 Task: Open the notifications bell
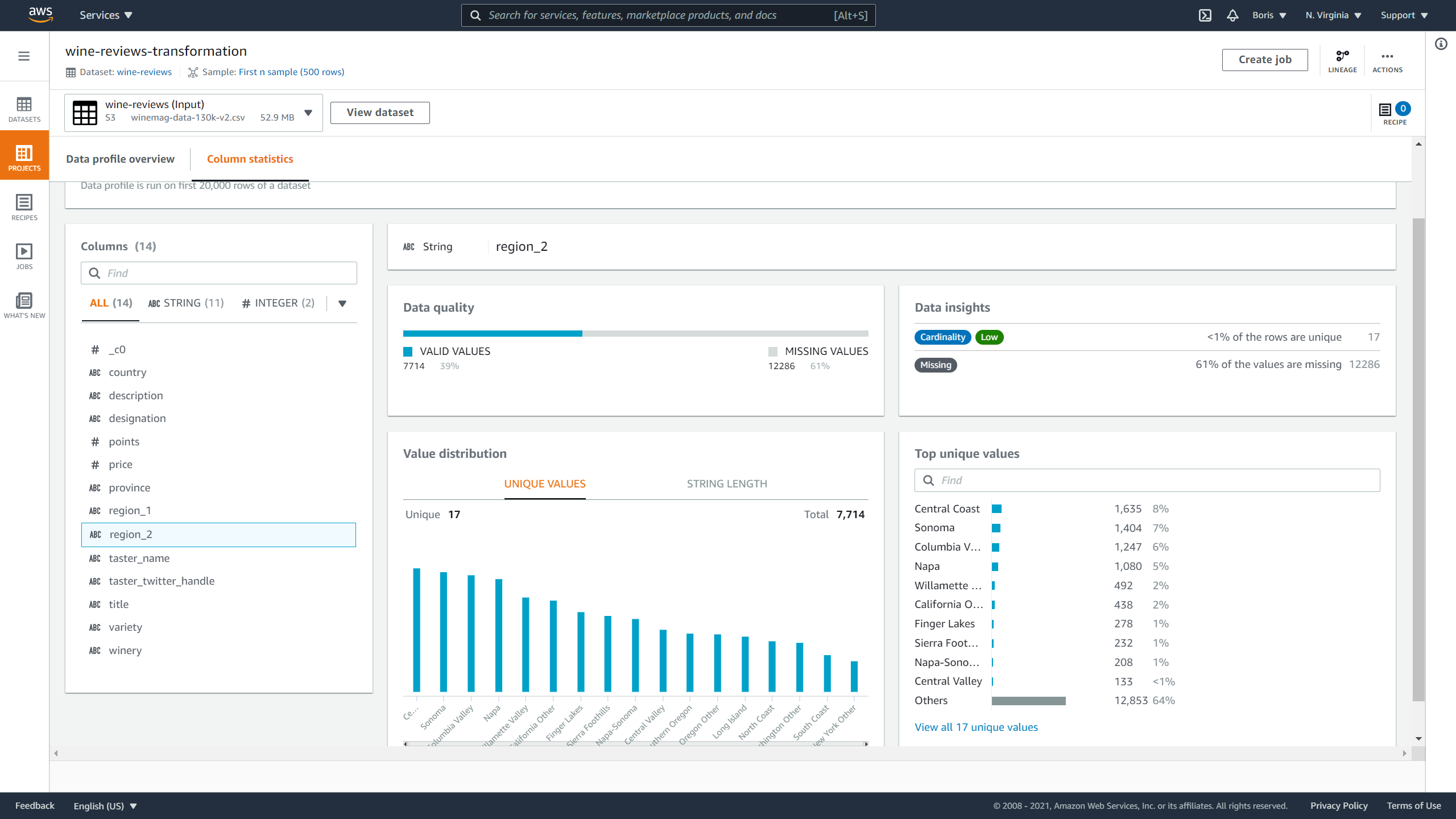1232,15
